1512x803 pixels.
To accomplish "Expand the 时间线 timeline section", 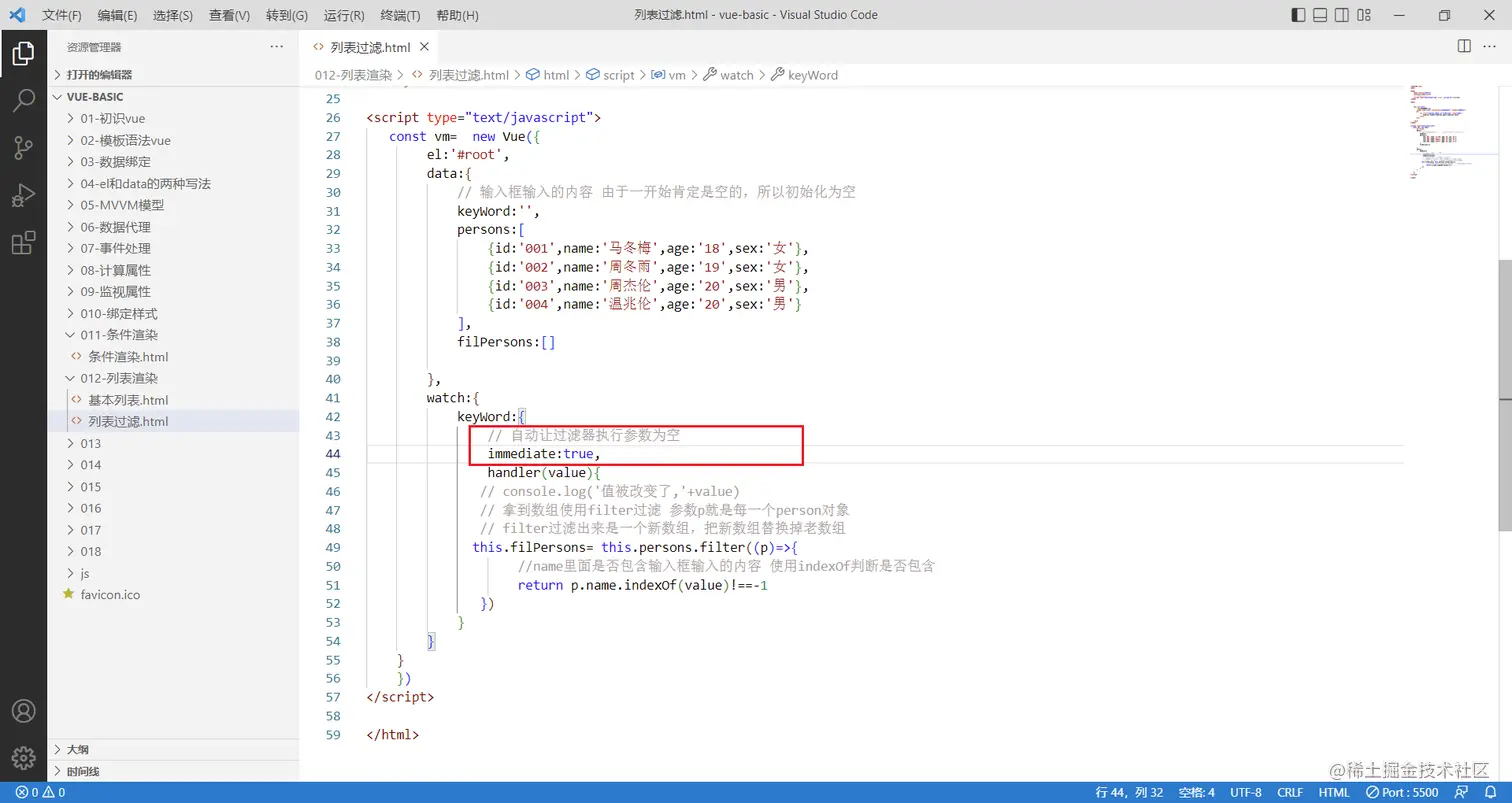I will coord(173,771).
